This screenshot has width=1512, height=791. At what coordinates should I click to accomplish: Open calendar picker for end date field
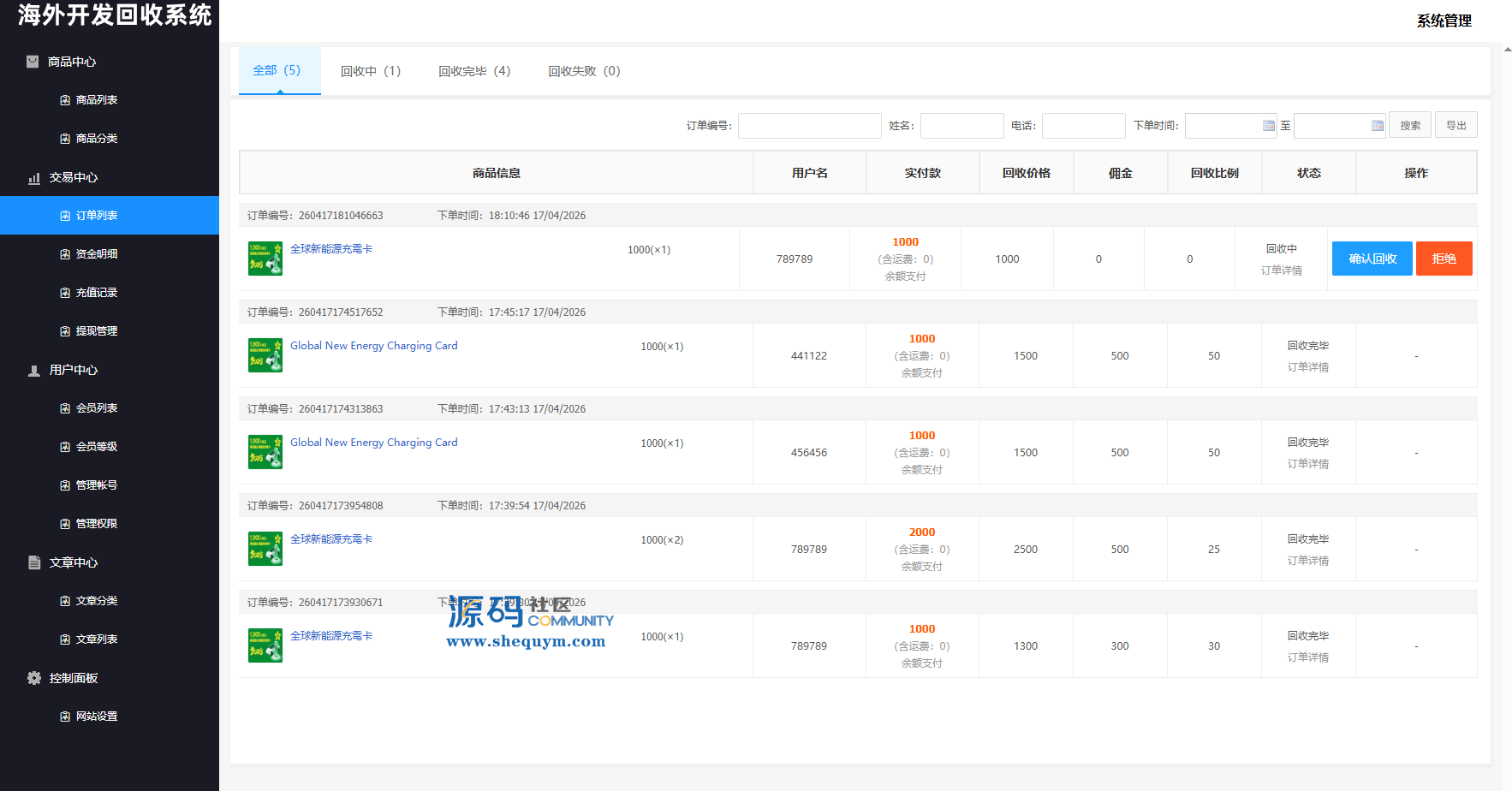coord(1377,126)
